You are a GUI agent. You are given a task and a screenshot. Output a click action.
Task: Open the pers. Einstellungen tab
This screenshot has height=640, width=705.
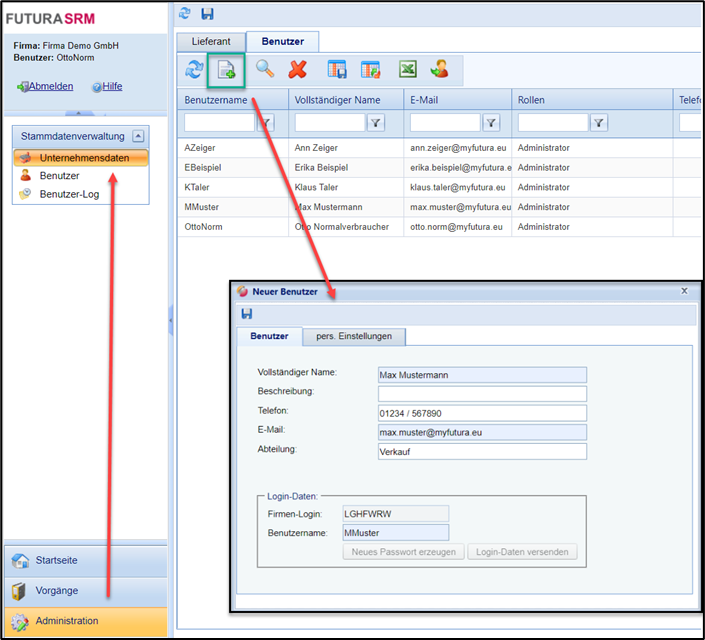click(354, 336)
